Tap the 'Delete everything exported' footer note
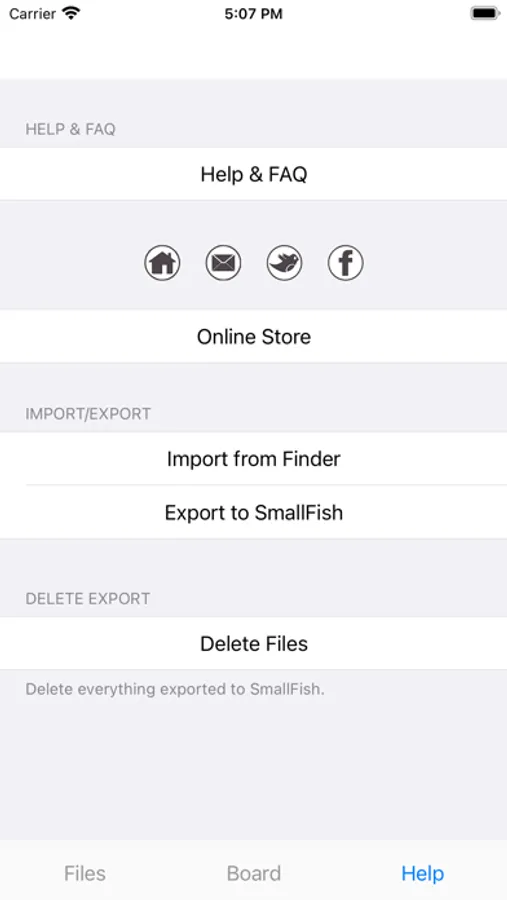The height and width of the screenshot is (900, 507). coord(175,689)
